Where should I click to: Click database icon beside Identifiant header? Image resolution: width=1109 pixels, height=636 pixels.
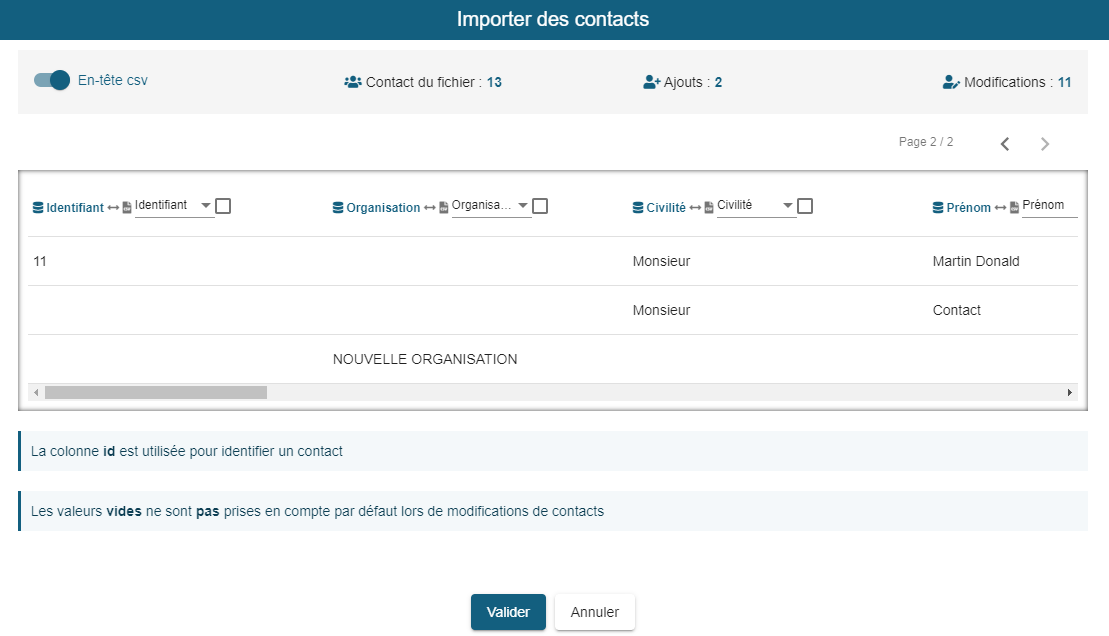point(38,208)
